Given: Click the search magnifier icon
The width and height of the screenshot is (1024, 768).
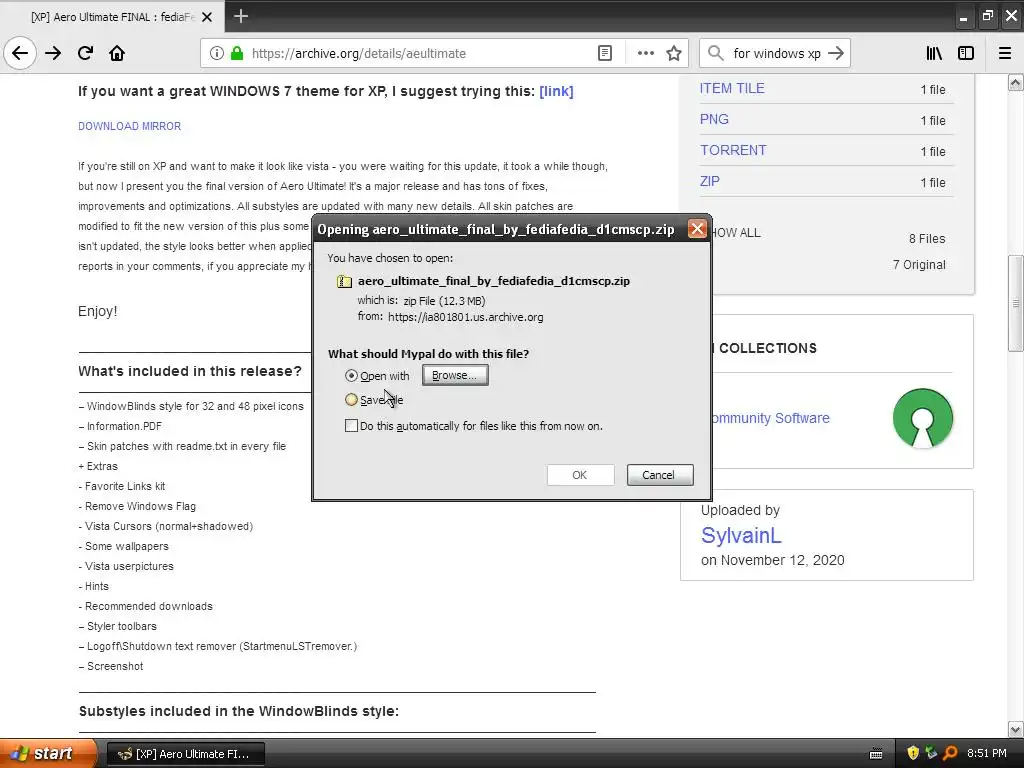Looking at the screenshot, I should pyautogui.click(x=716, y=54).
